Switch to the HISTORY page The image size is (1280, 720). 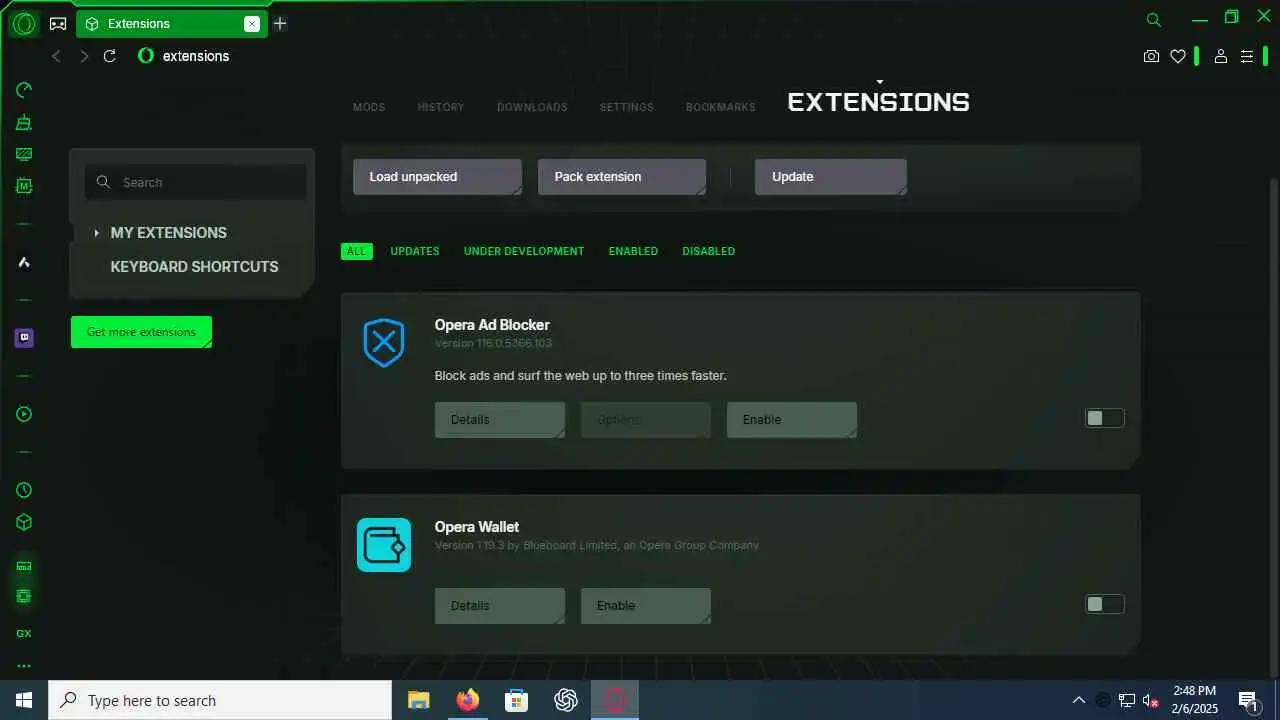coord(441,107)
